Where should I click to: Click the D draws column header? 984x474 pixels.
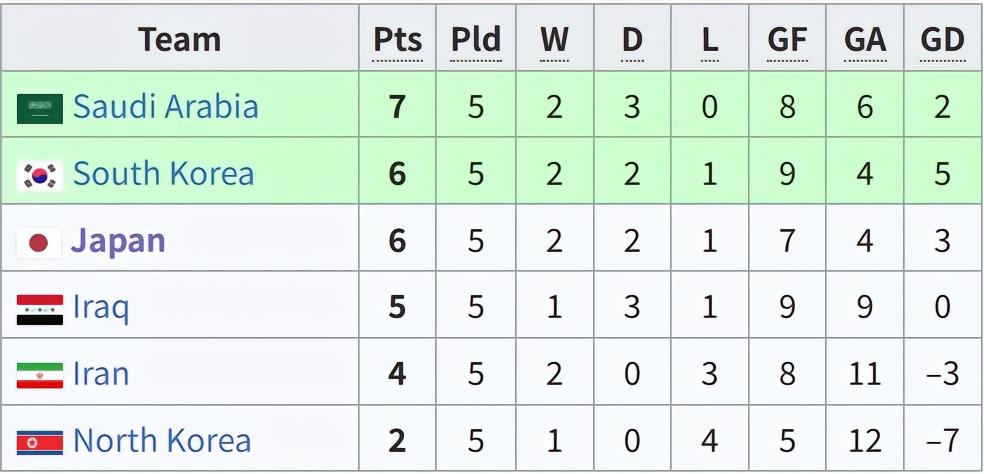[x=632, y=39]
